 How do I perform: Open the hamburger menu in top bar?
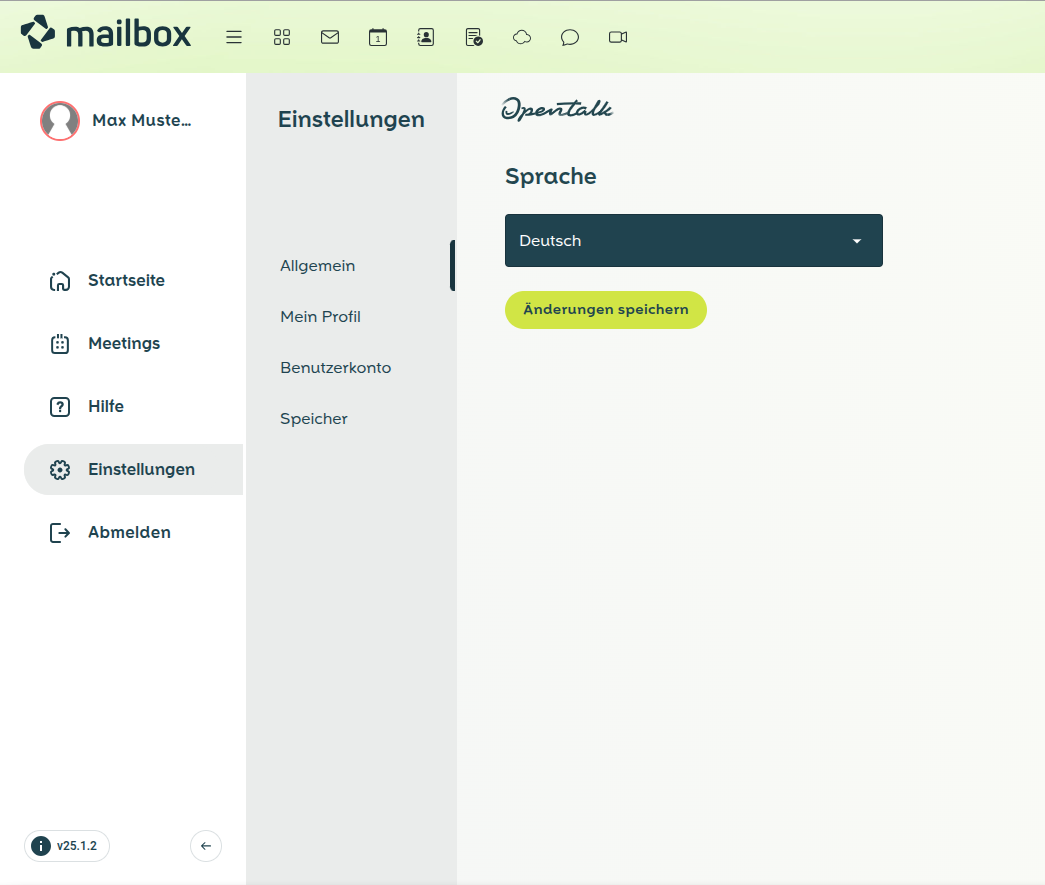click(x=234, y=37)
